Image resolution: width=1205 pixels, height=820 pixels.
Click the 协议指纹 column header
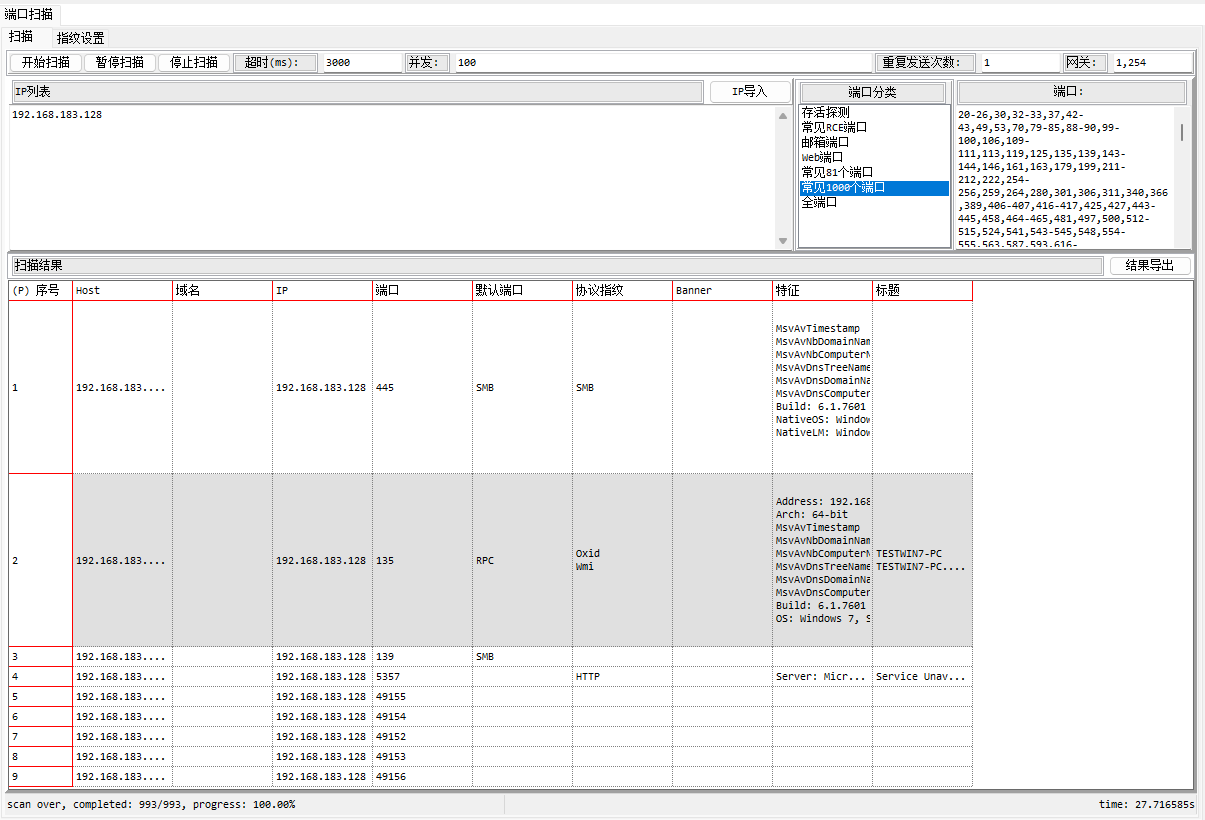621,291
